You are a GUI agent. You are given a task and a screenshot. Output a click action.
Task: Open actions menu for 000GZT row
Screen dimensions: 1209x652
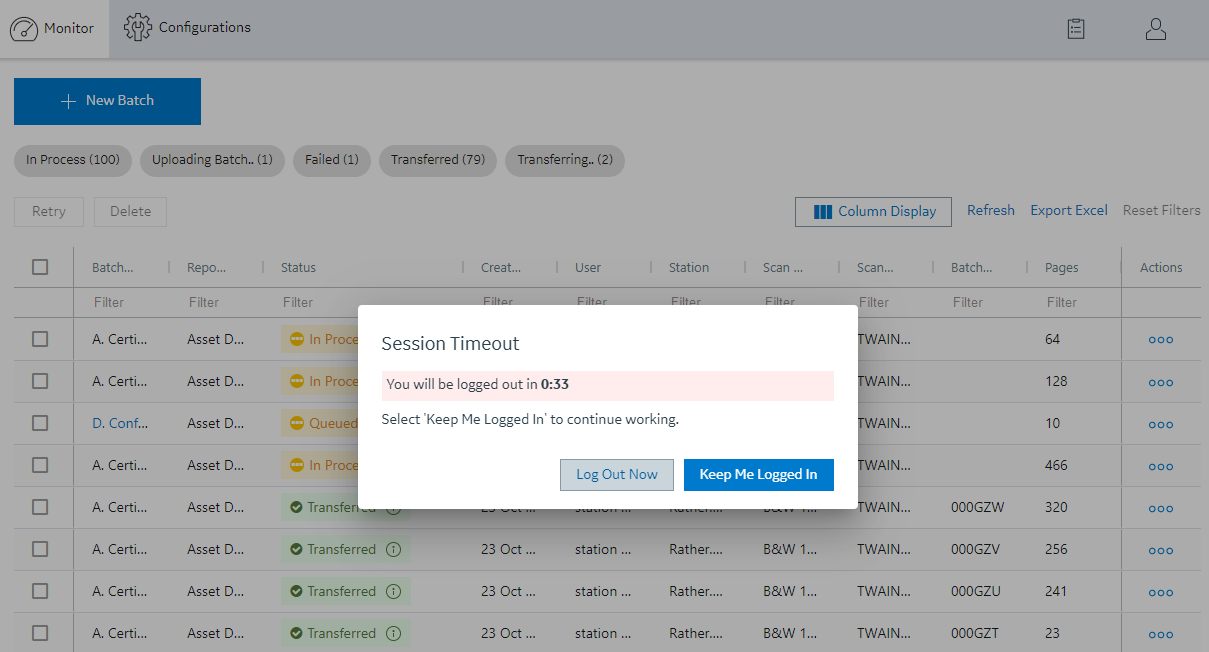coord(1161,634)
